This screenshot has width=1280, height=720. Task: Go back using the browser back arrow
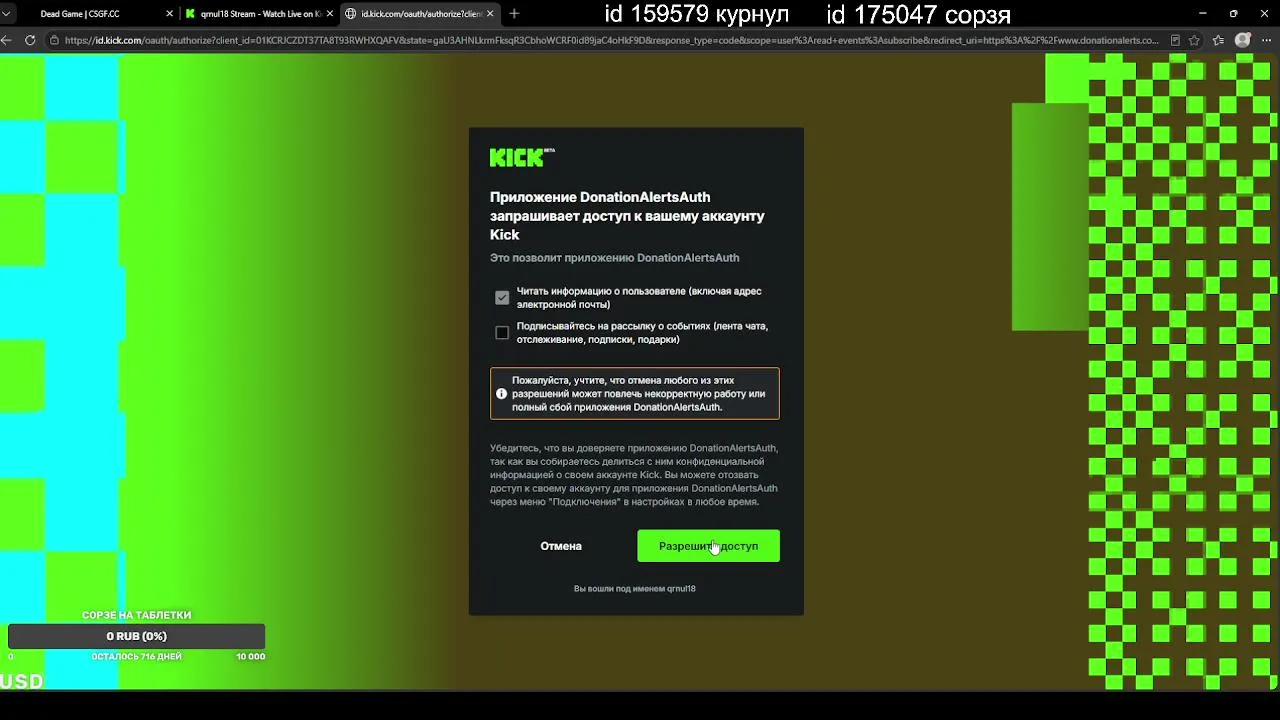click(7, 40)
